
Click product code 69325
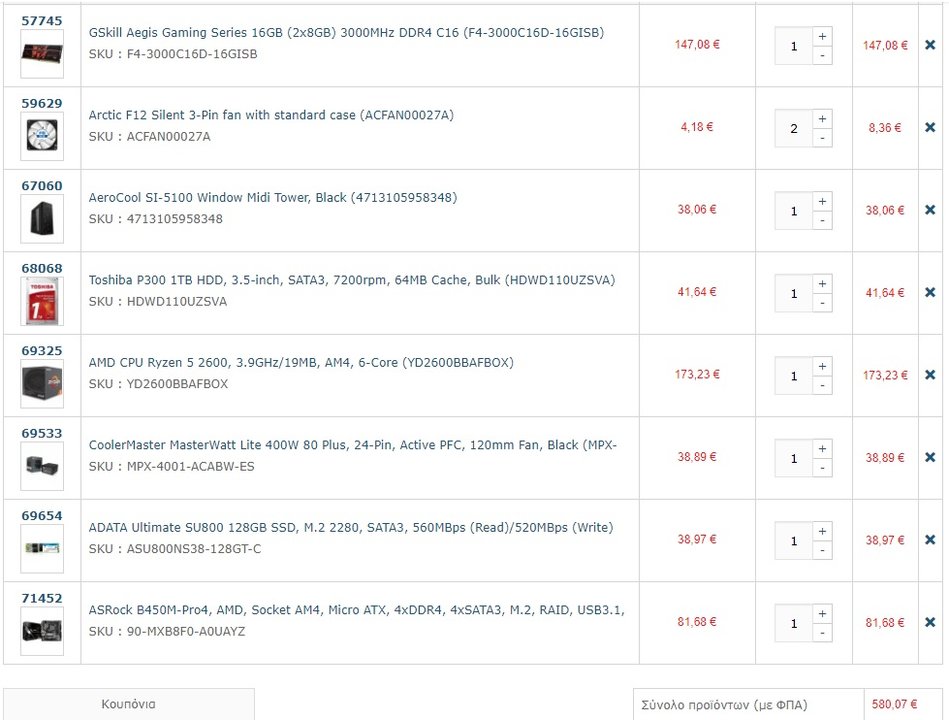(42, 350)
